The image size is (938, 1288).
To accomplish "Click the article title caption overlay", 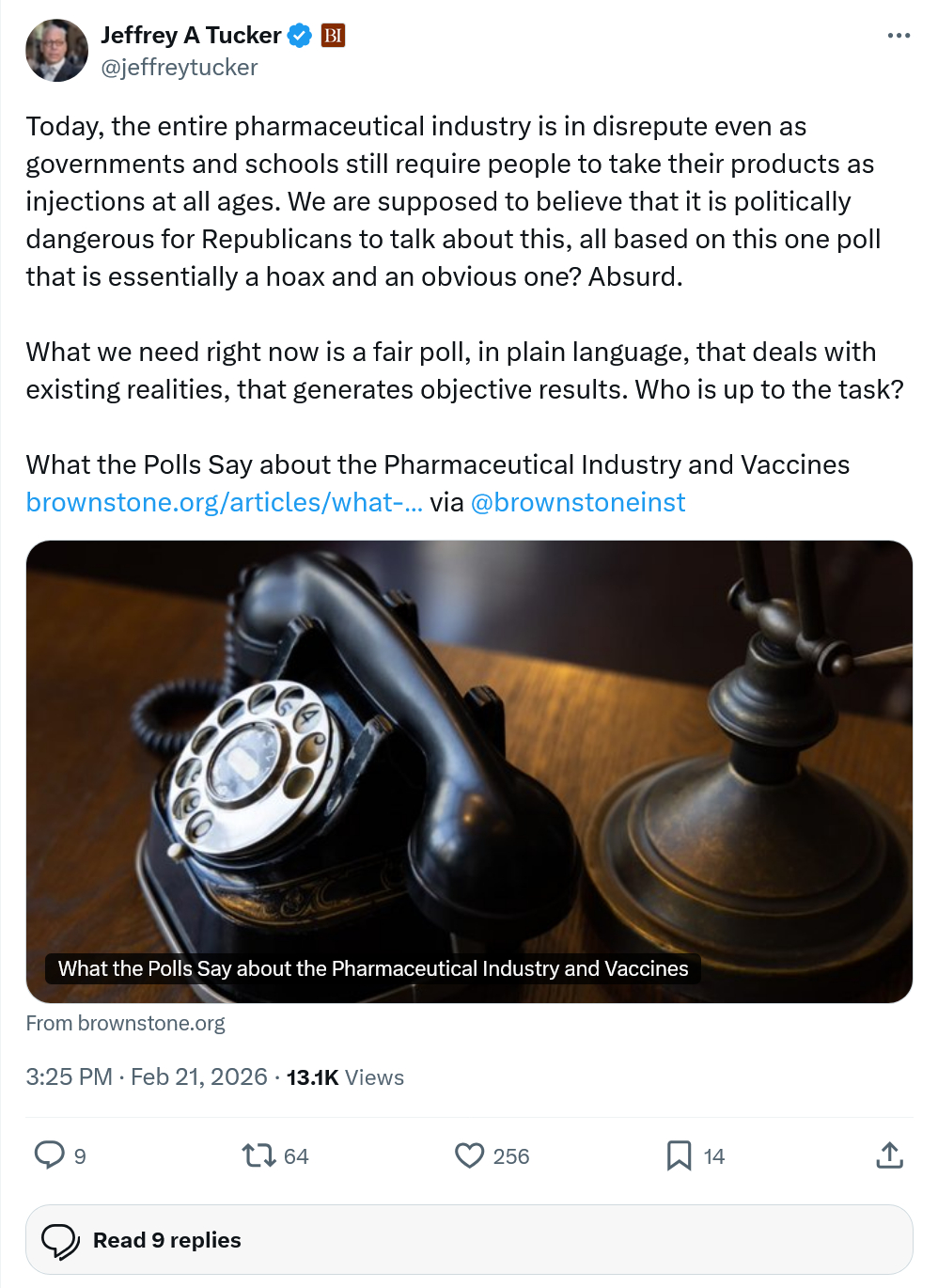I will [373, 968].
